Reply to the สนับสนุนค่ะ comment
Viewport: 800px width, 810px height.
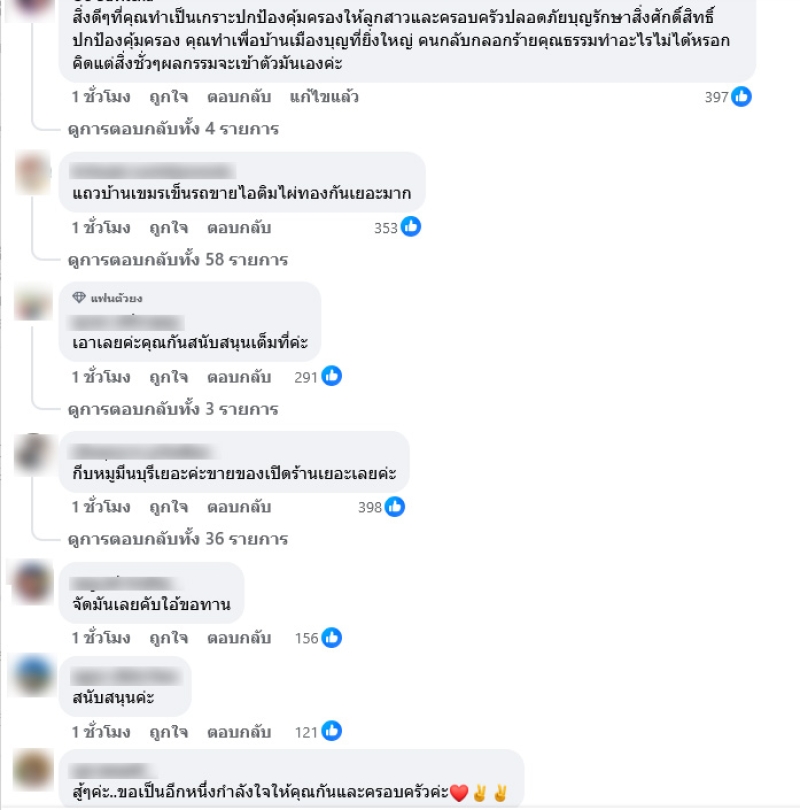(x=239, y=731)
